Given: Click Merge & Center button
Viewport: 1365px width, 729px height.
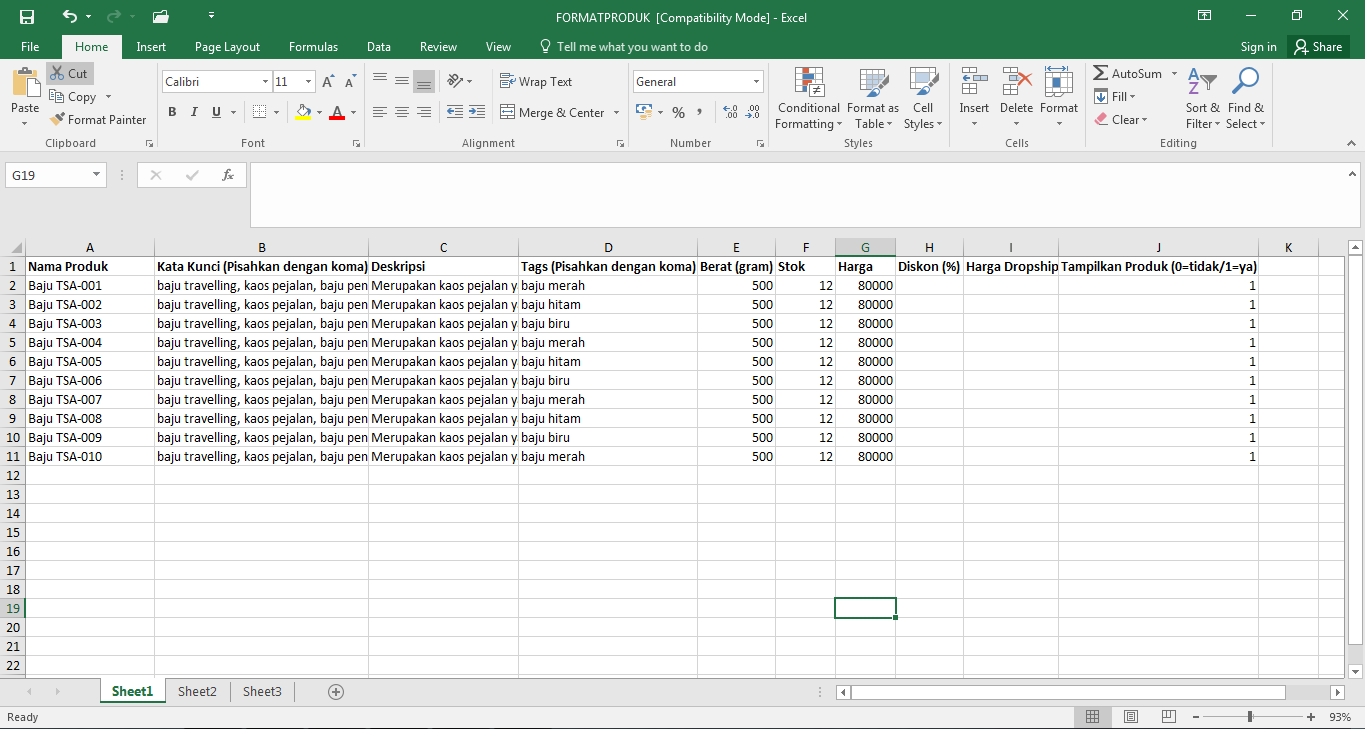Looking at the screenshot, I should pyautogui.click(x=553, y=113).
